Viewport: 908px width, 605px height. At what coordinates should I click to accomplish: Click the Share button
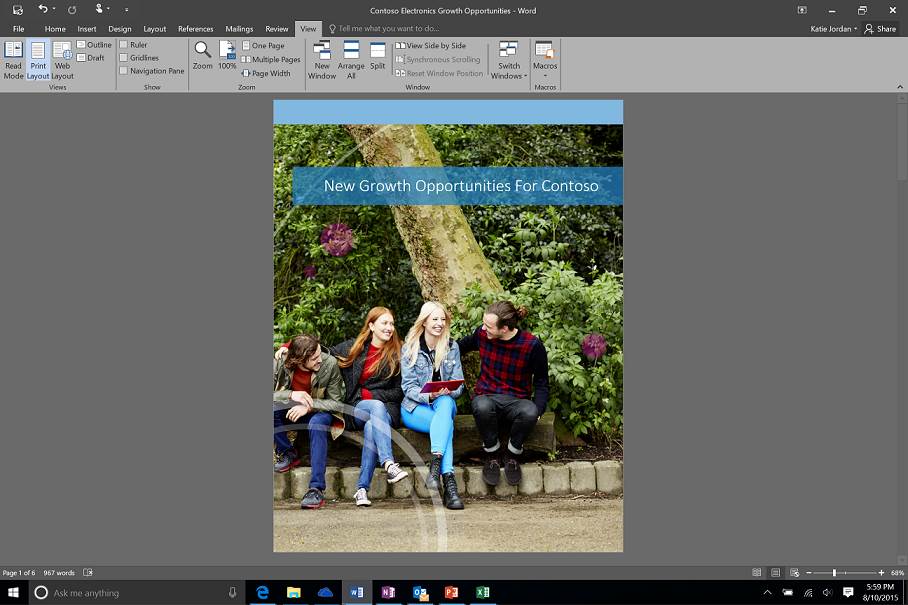click(881, 29)
